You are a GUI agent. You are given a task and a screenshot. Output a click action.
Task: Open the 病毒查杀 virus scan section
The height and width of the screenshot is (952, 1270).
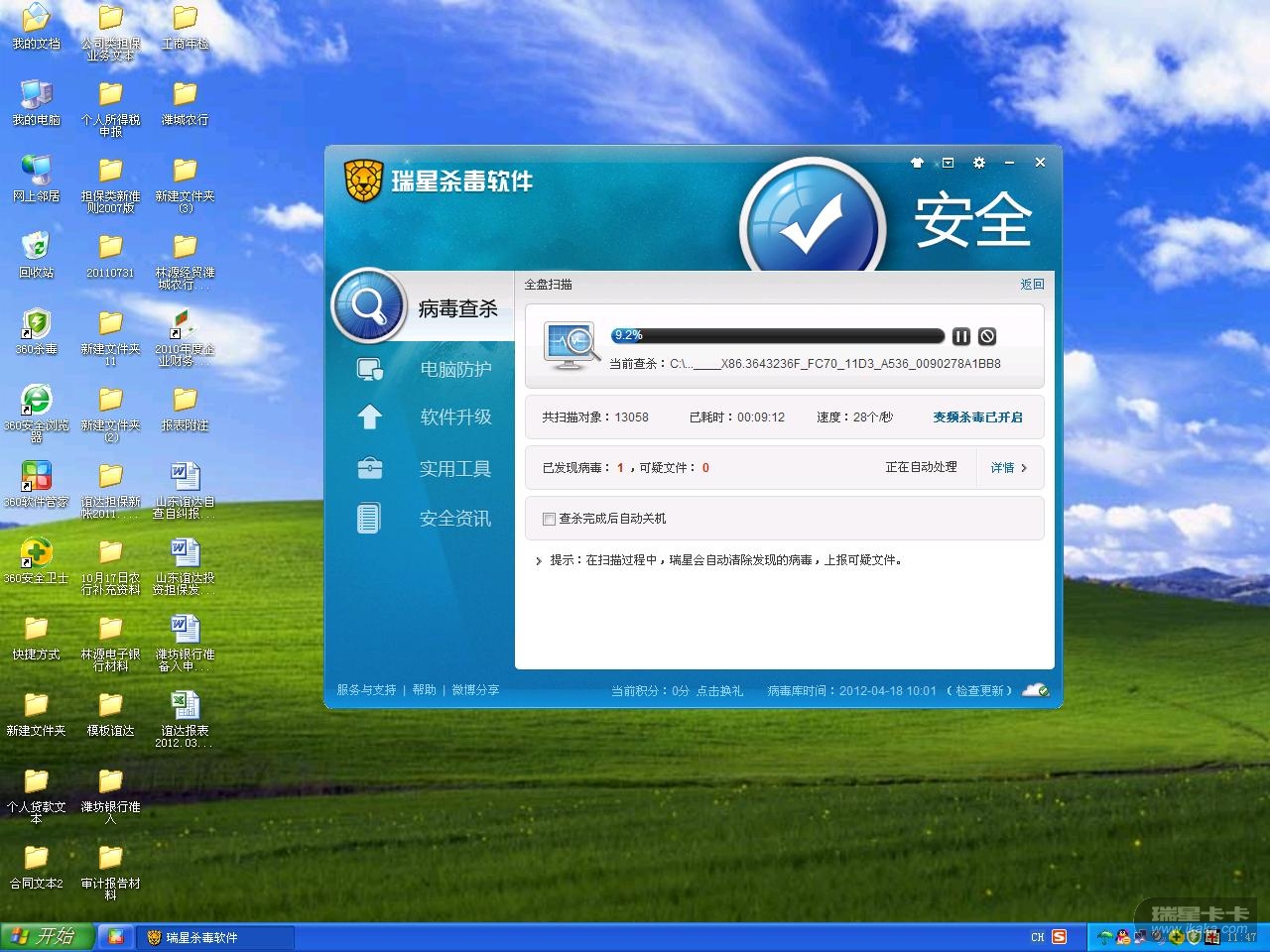click(422, 307)
